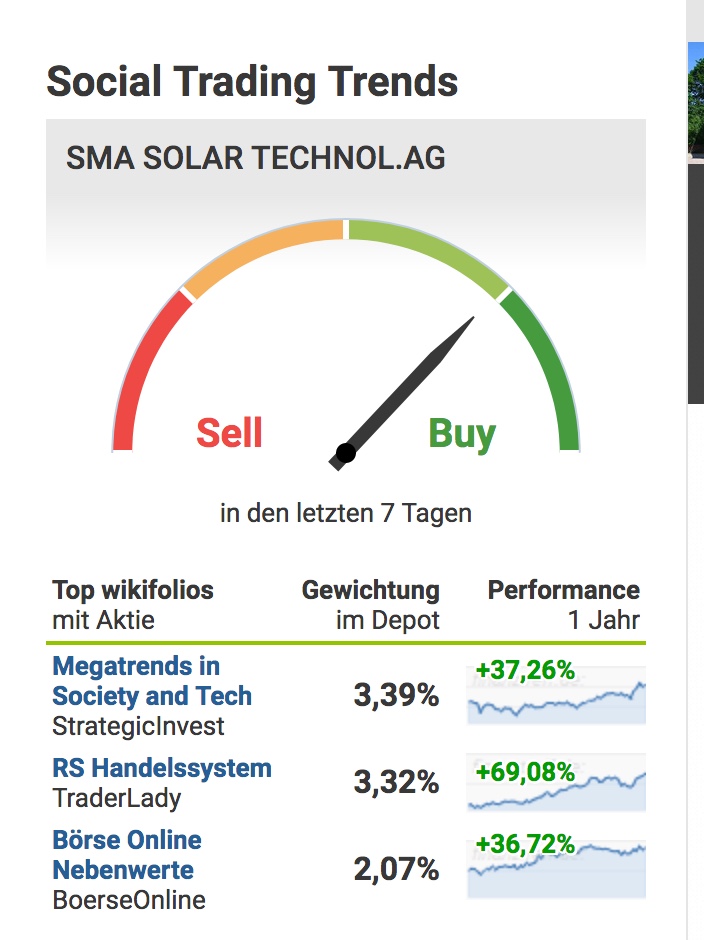Select the Sell label on the gauge
The height and width of the screenshot is (940, 704).
[228, 434]
